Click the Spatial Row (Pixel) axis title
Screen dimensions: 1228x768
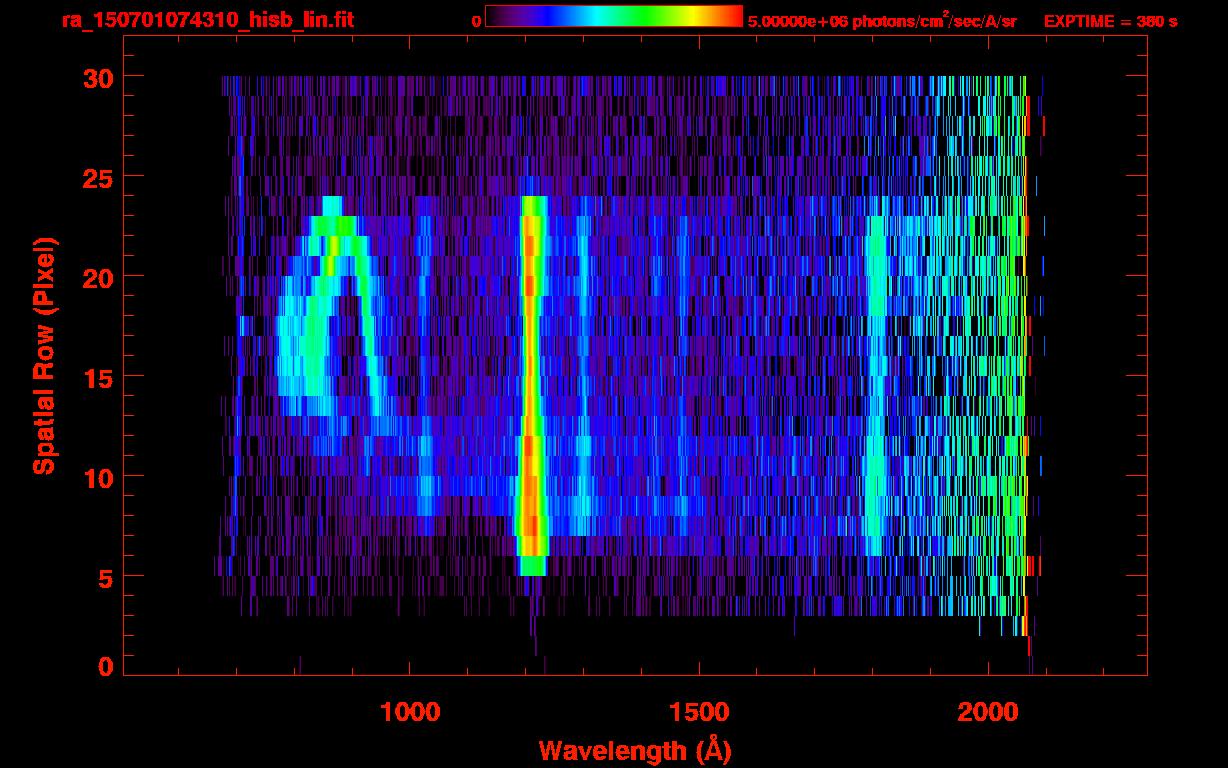(44, 355)
